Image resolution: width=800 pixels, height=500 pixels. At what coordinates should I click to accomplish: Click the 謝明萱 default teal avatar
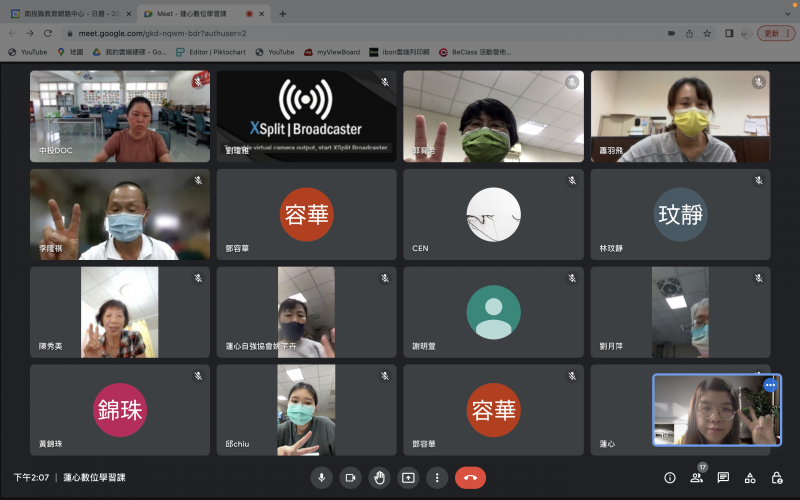(x=493, y=312)
